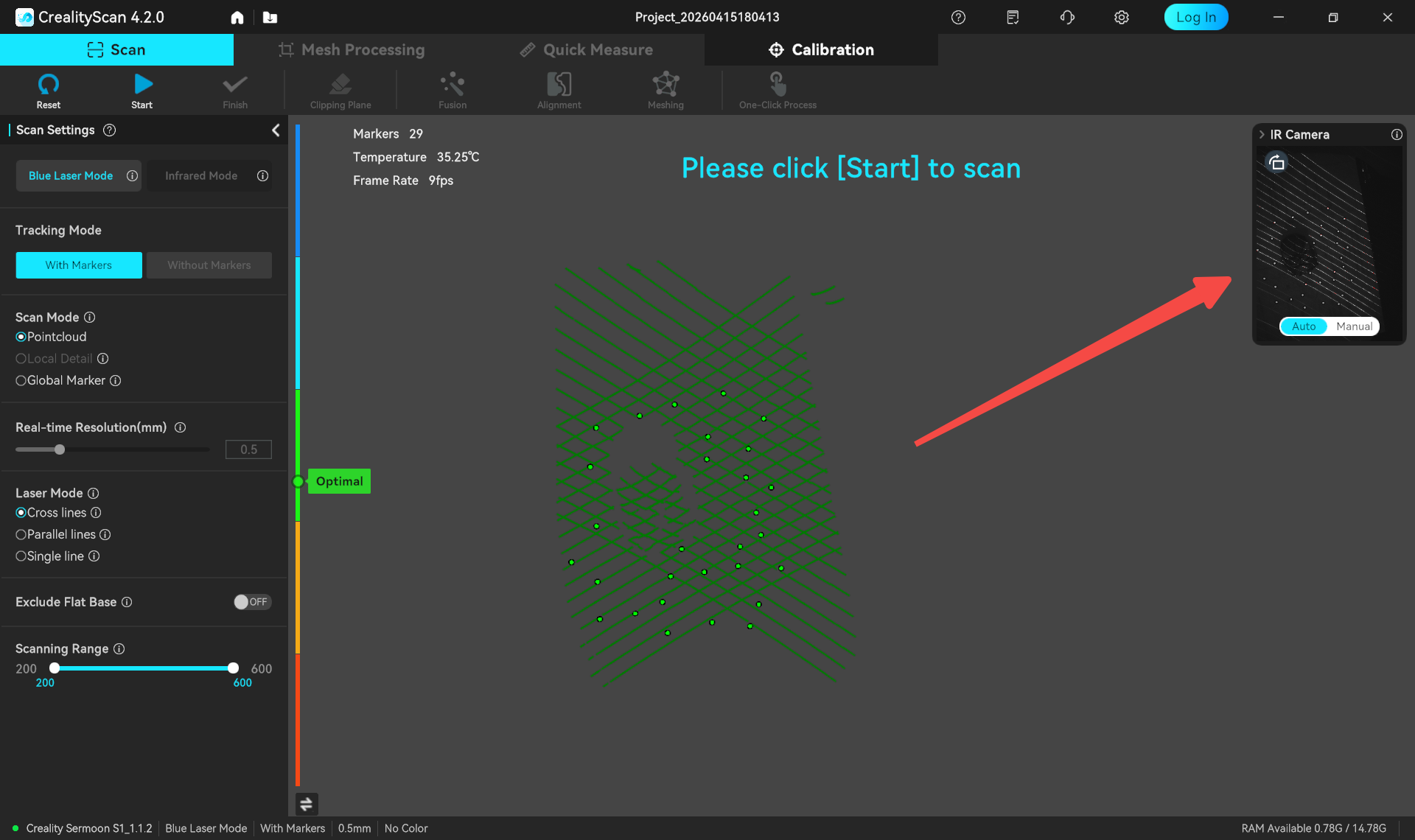Select Without Markers tracking mode

click(209, 265)
